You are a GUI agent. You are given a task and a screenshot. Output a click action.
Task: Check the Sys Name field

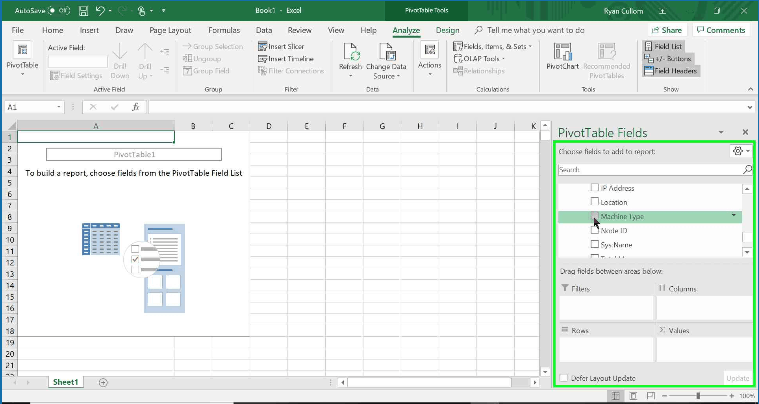[594, 244]
